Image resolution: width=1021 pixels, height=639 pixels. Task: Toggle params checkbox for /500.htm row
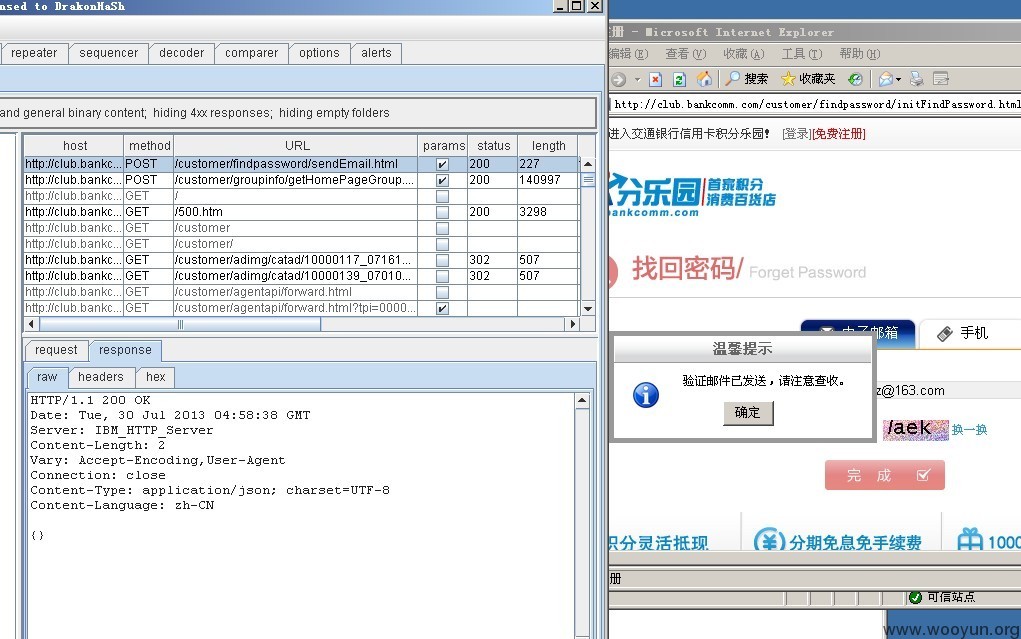pos(442,212)
